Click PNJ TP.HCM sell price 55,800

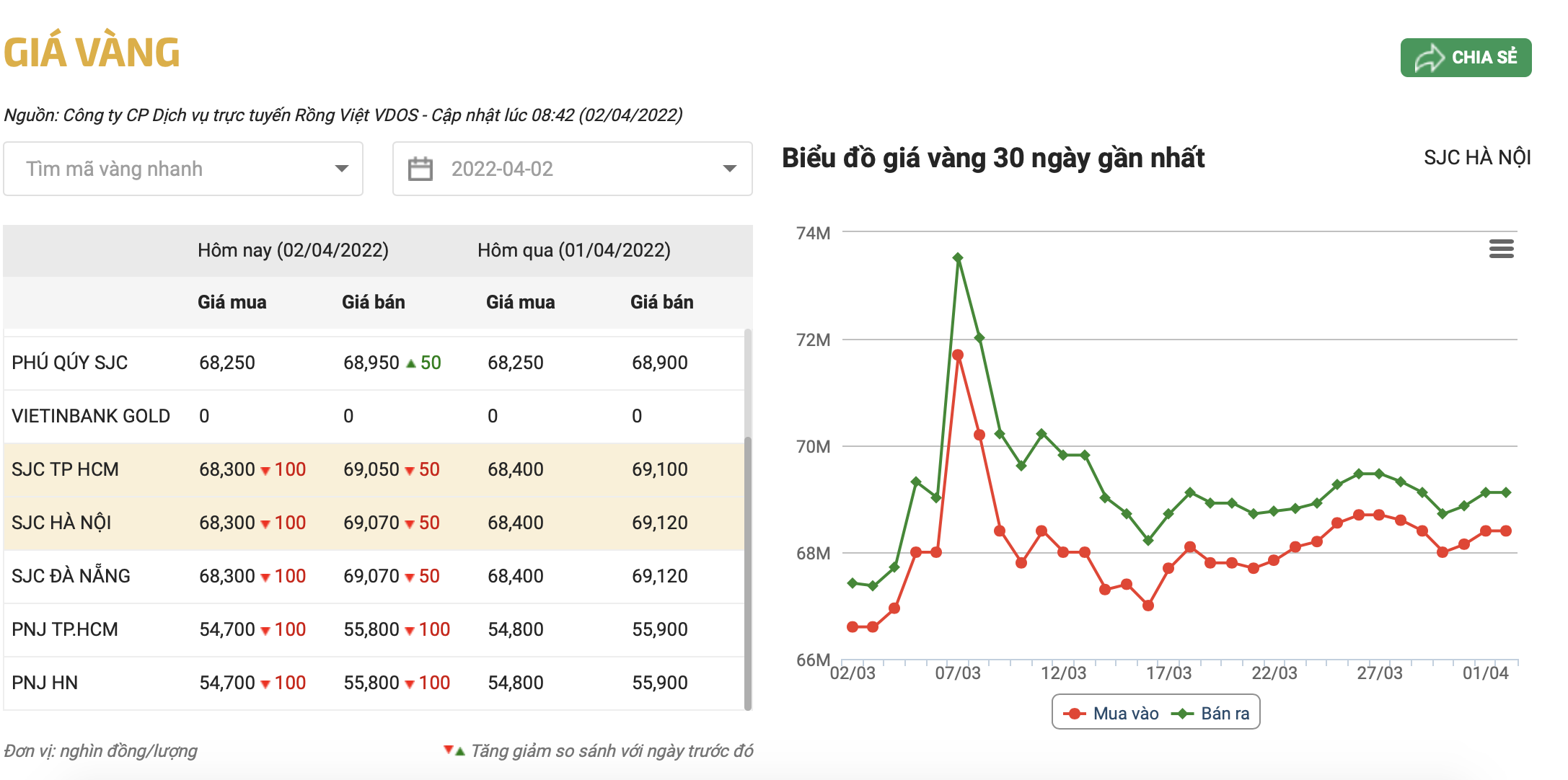(x=371, y=629)
